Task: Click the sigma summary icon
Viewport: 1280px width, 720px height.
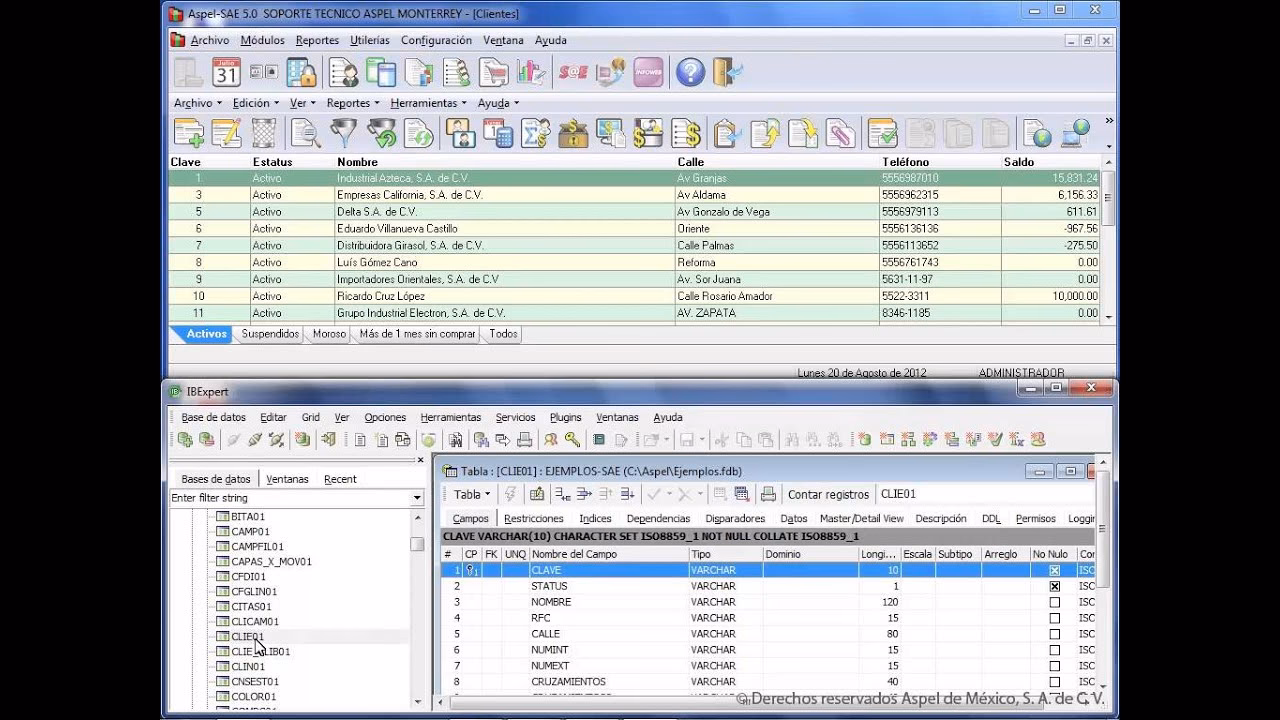Action: [535, 132]
